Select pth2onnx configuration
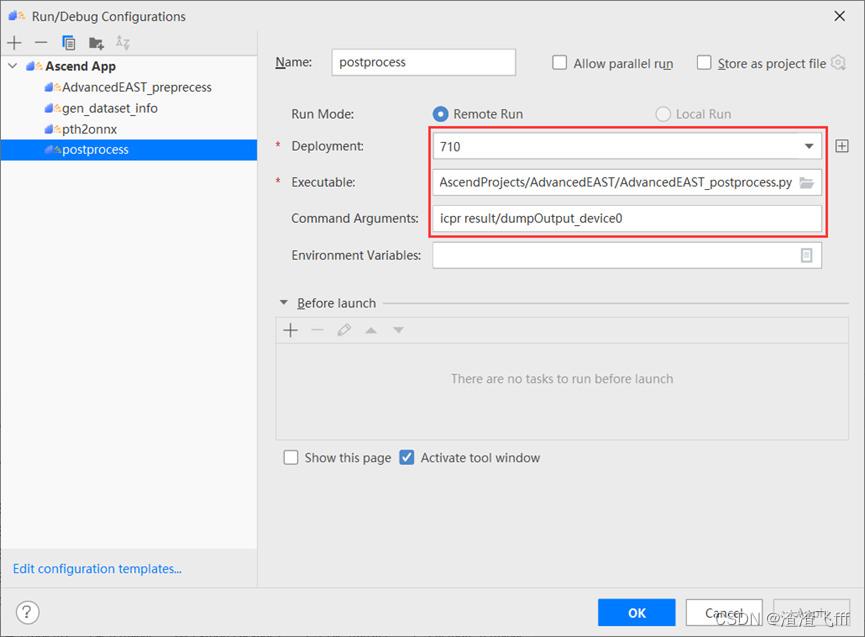The height and width of the screenshot is (637, 865). pos(89,129)
